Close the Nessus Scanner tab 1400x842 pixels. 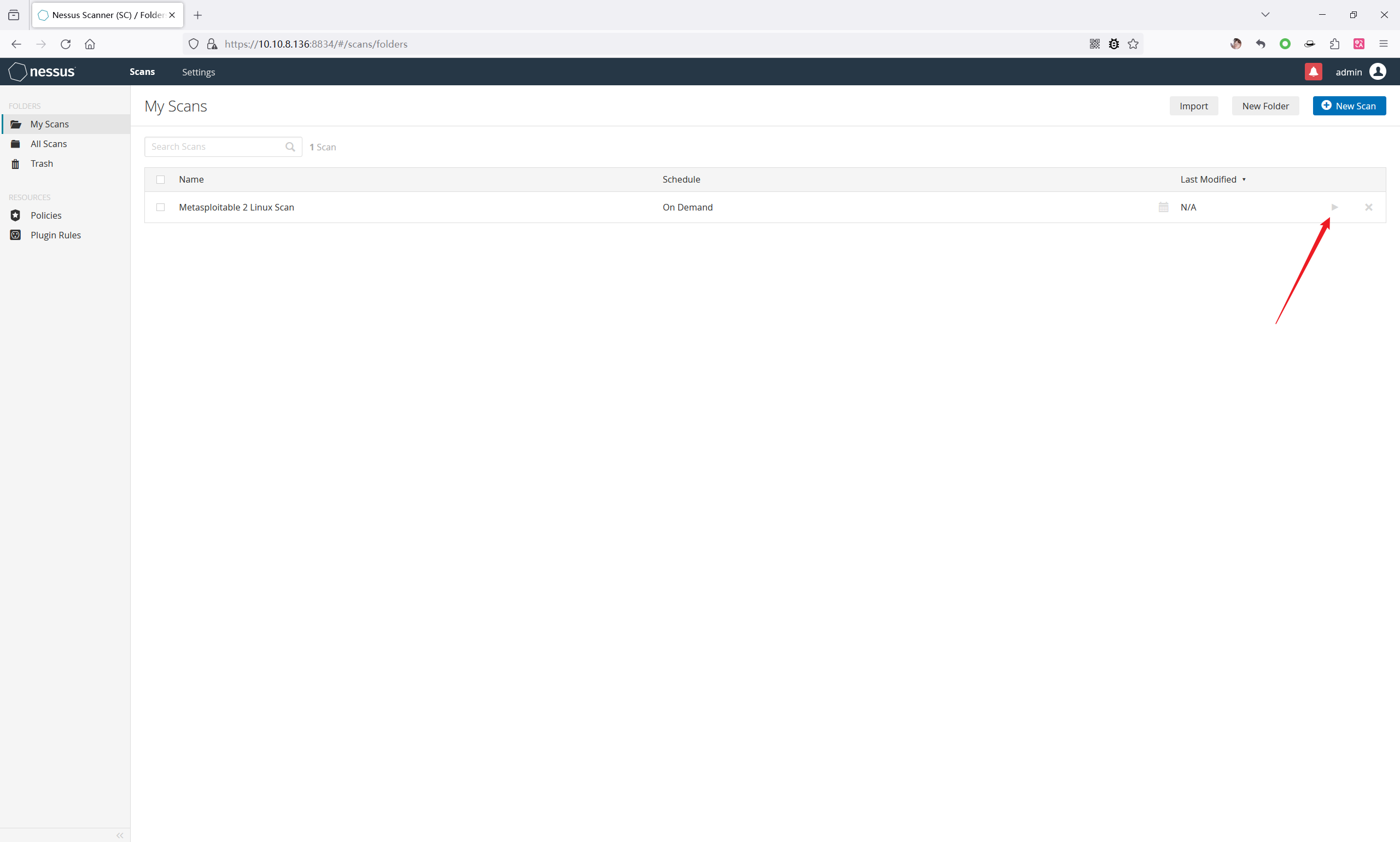(172, 15)
